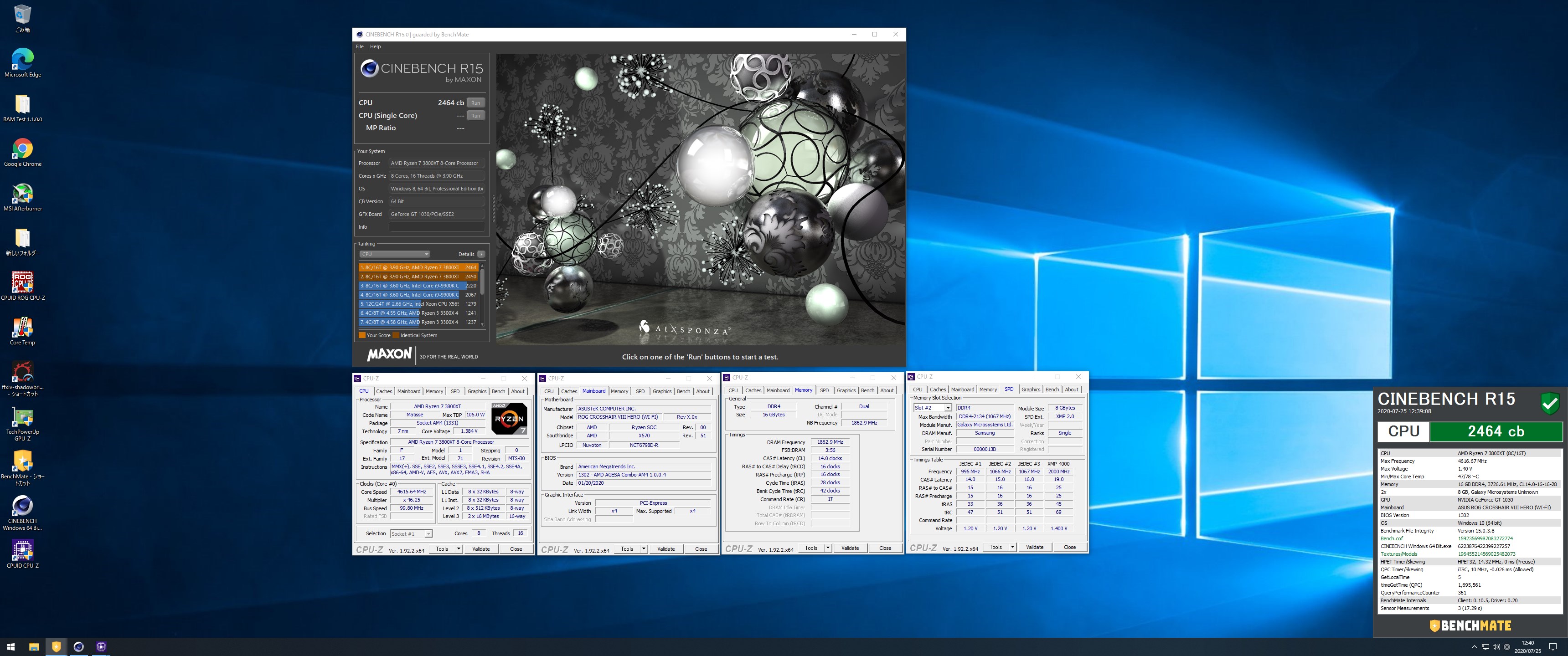This screenshot has height=656, width=1568.
Task: Click the Info input field
Action: [x=437, y=227]
